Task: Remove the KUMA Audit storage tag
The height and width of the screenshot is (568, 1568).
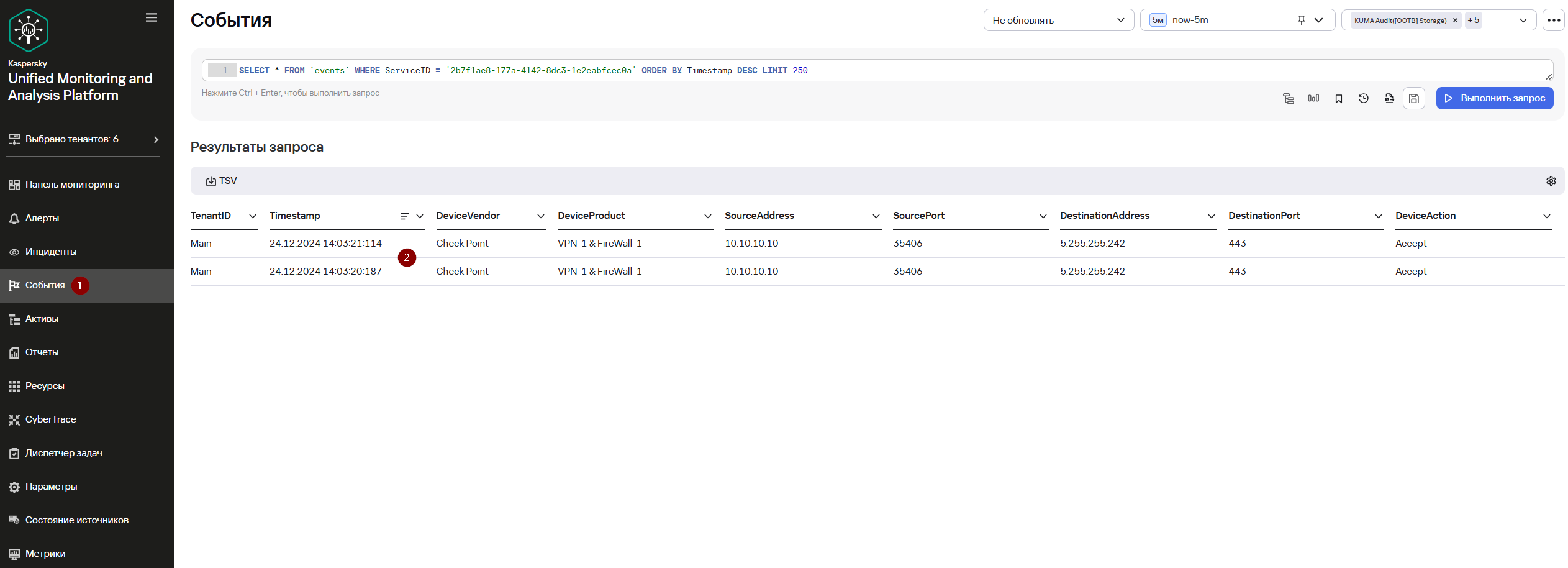Action: (x=1455, y=21)
